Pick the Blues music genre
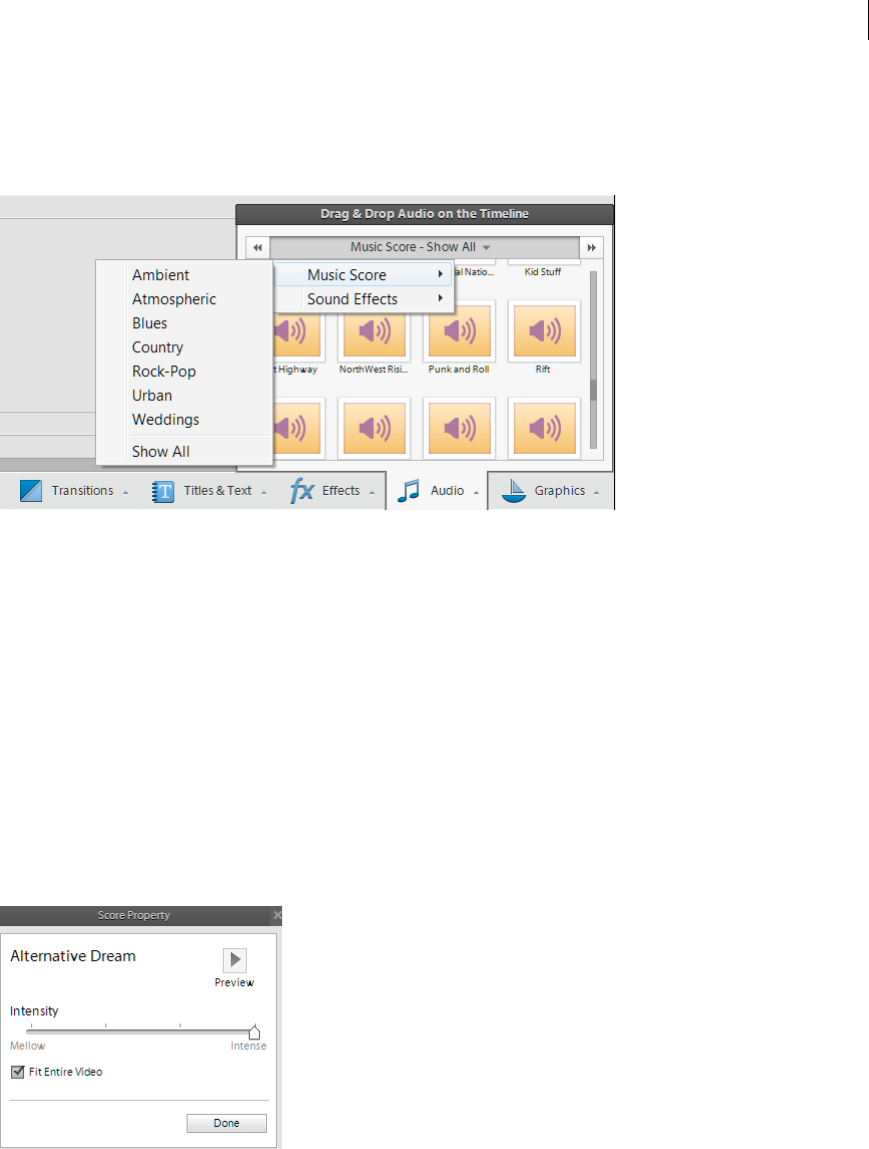The image size is (869, 1149). (149, 323)
